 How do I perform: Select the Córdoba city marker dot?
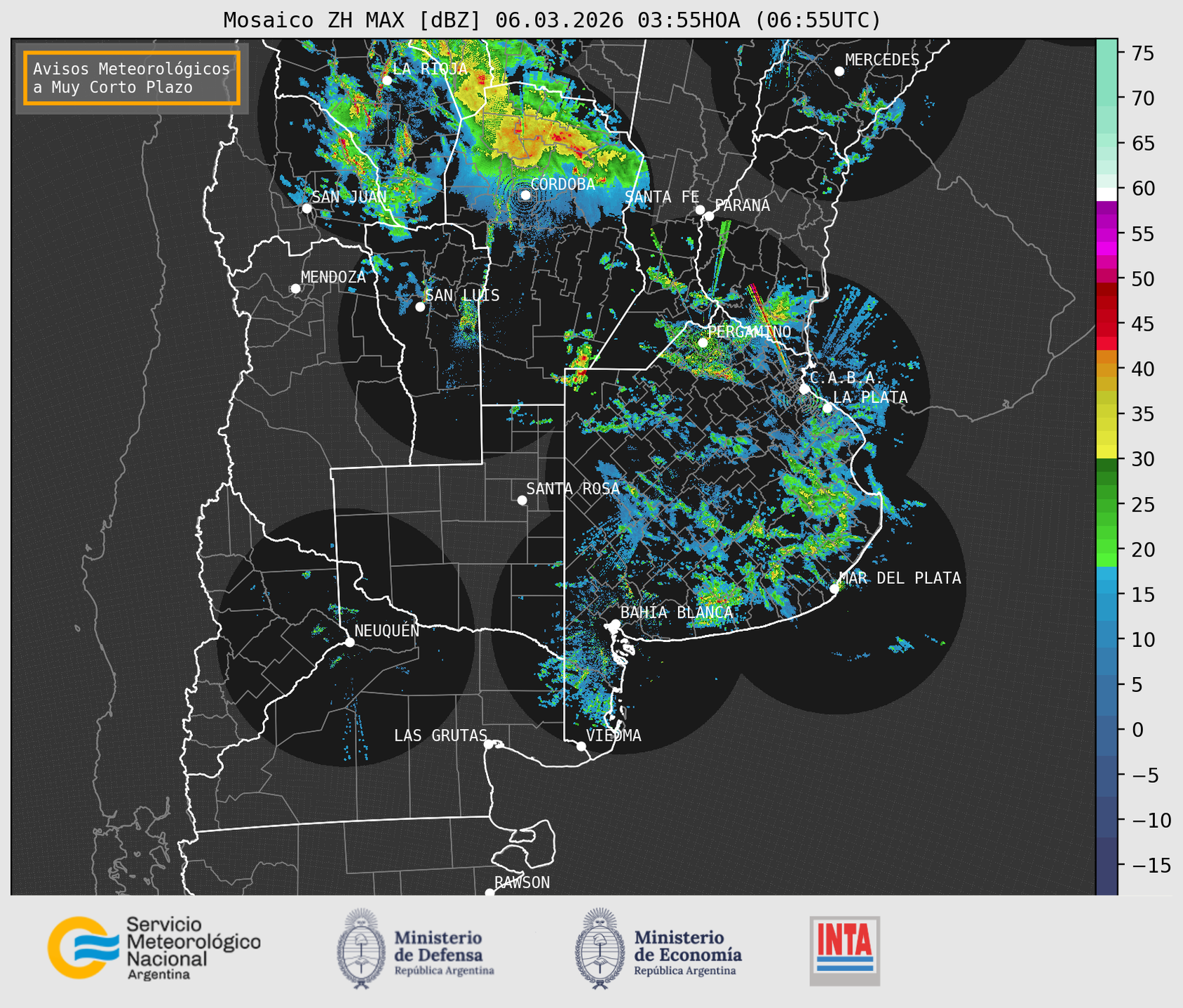[x=525, y=195]
